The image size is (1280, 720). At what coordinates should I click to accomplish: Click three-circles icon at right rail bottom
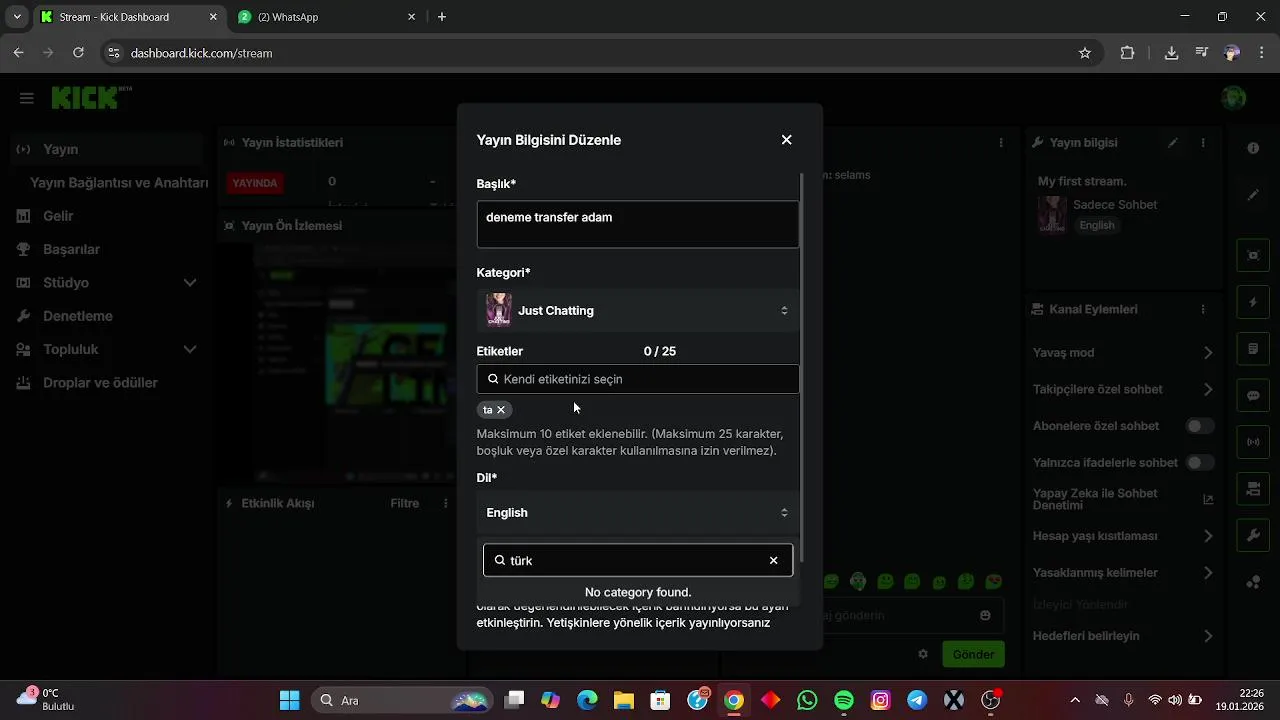(x=1253, y=582)
